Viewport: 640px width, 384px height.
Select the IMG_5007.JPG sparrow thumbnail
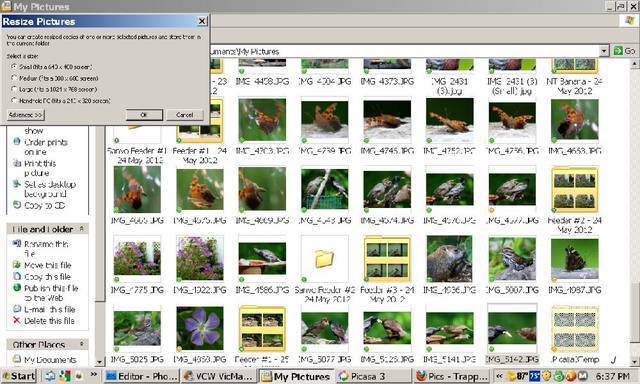[512, 259]
